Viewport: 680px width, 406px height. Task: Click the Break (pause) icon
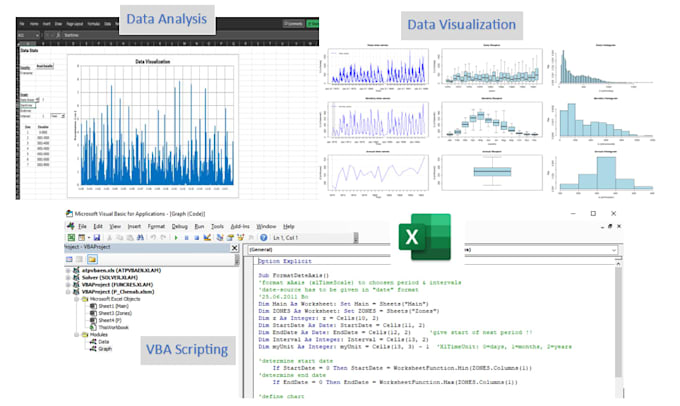(186, 238)
